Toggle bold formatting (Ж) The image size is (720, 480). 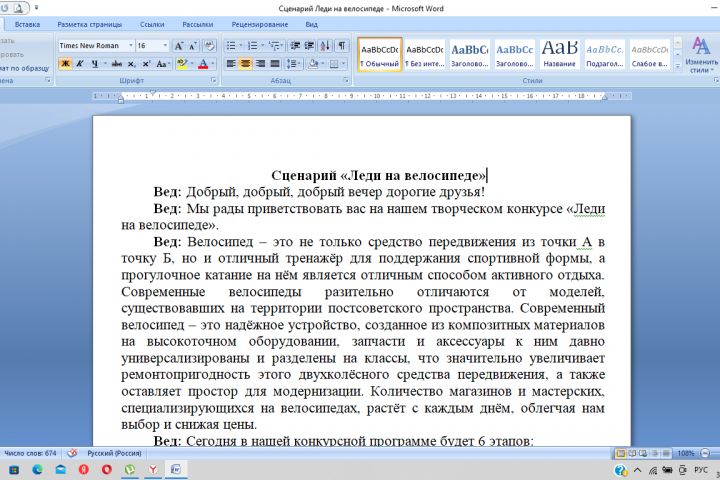point(65,64)
